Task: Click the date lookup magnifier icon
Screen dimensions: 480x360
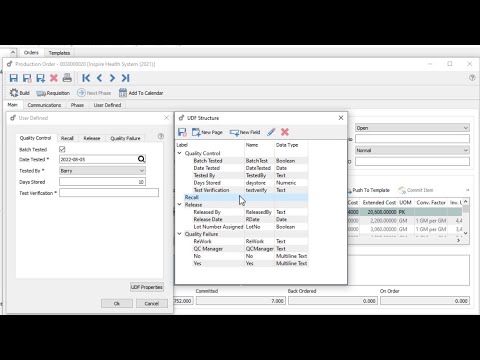Action: (141, 159)
